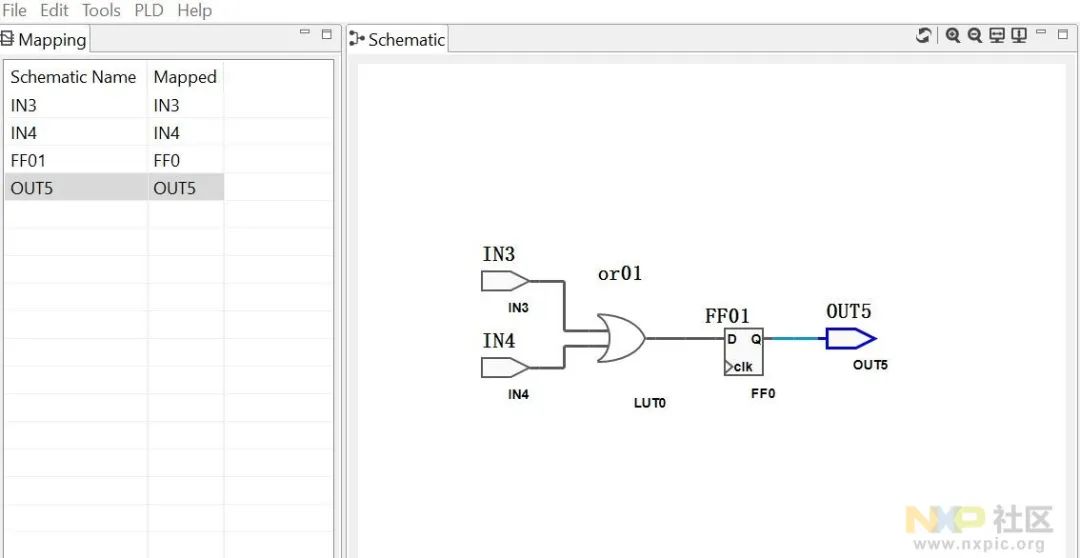Open the Tools menu
Viewport: 1080px width, 558px height.
[x=101, y=10]
